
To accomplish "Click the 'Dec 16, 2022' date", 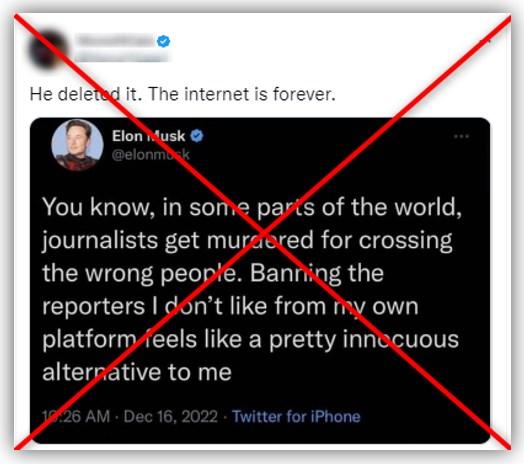I will click(171, 417).
